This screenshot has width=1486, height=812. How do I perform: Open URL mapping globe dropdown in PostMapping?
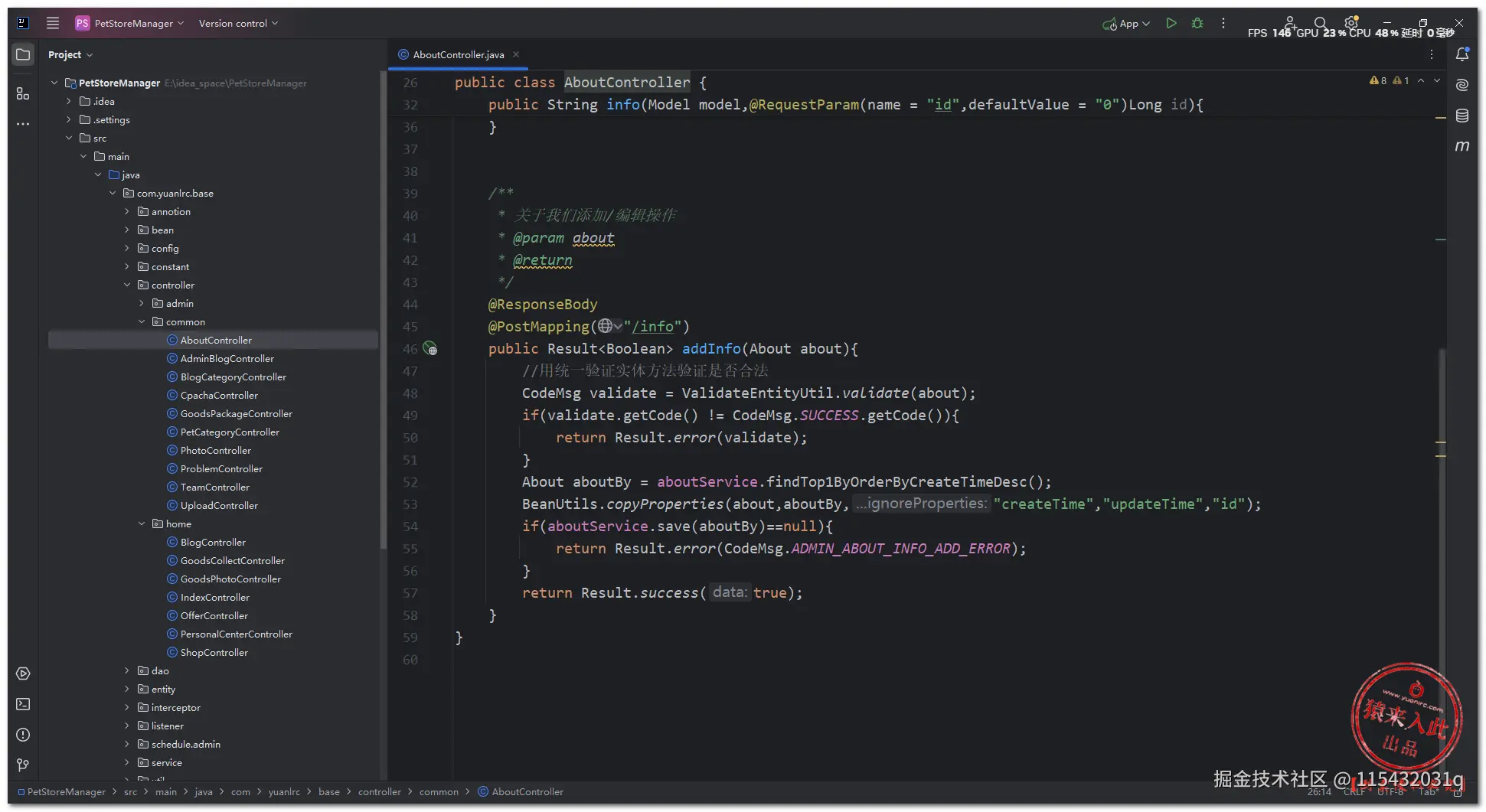pyautogui.click(x=610, y=326)
